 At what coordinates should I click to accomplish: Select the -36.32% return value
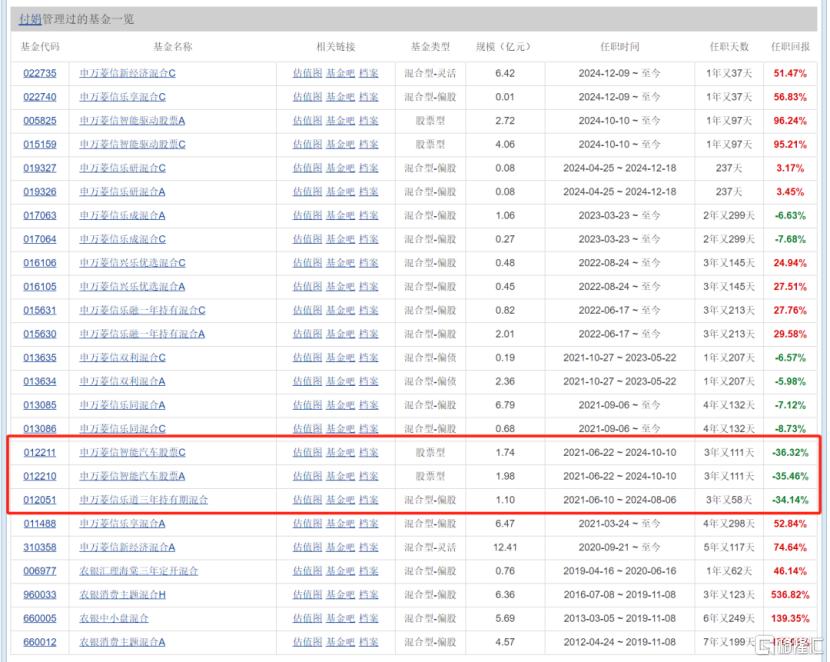click(790, 452)
